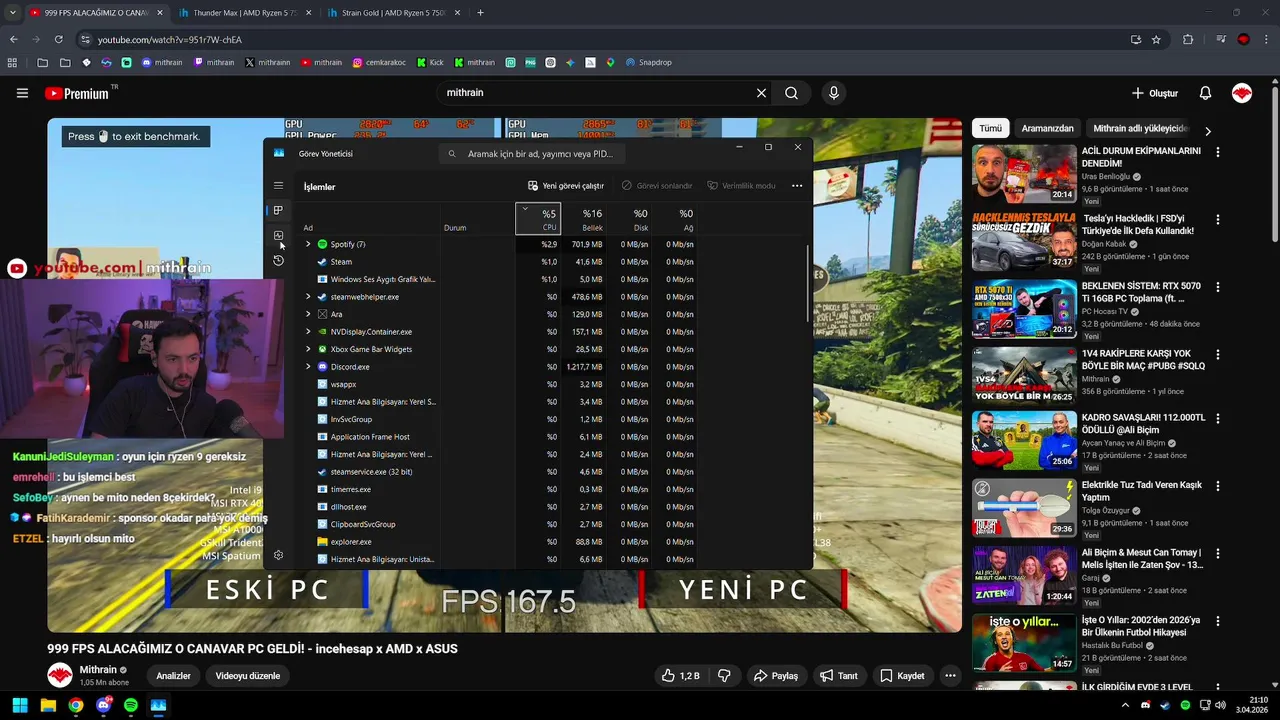Close the 999 FPS YouTube tab
1280x720 pixels.
coord(159,13)
